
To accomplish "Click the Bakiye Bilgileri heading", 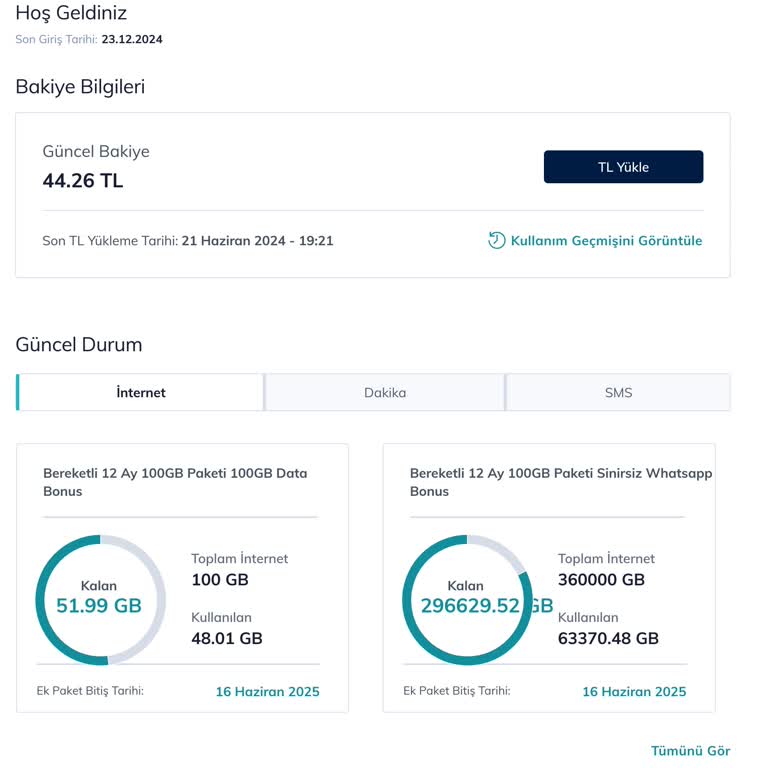I will point(80,87).
